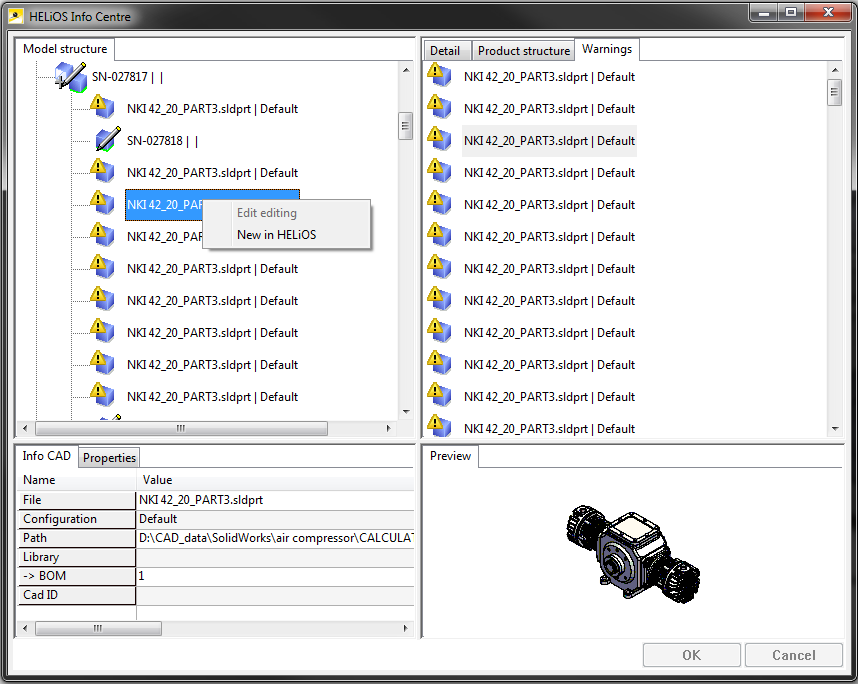Click the Model structure horizontal scrollbar thumb

181,428
